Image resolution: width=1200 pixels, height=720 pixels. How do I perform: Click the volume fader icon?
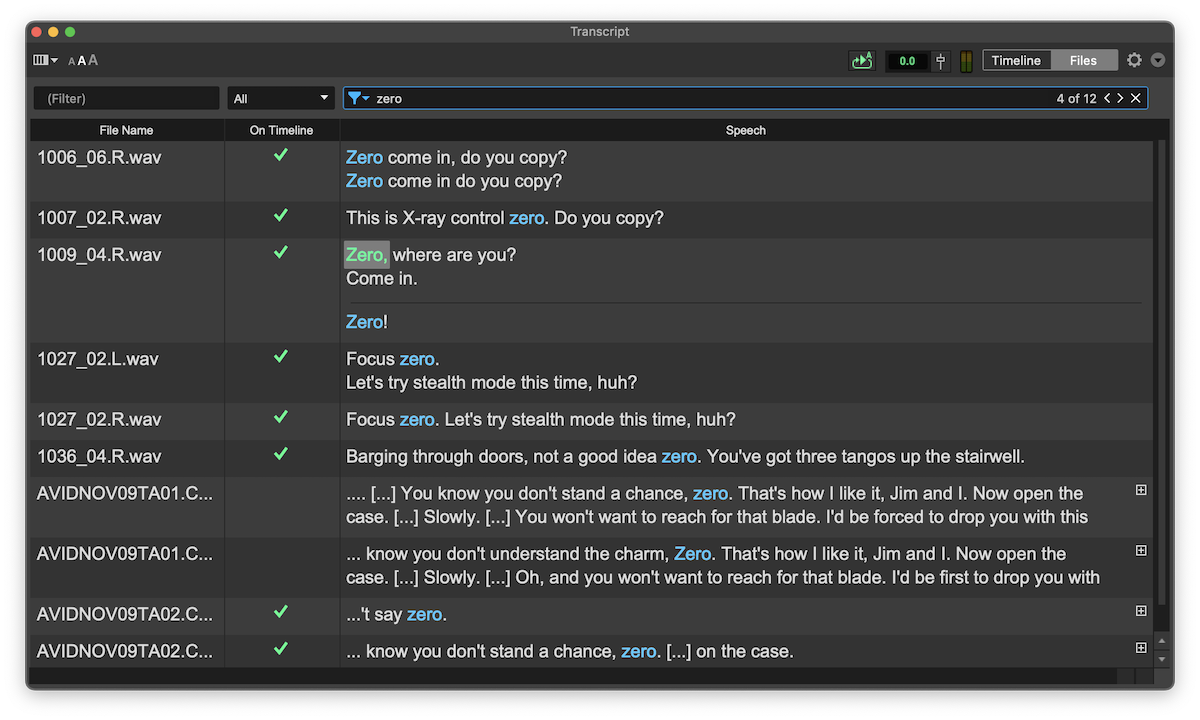pos(941,61)
